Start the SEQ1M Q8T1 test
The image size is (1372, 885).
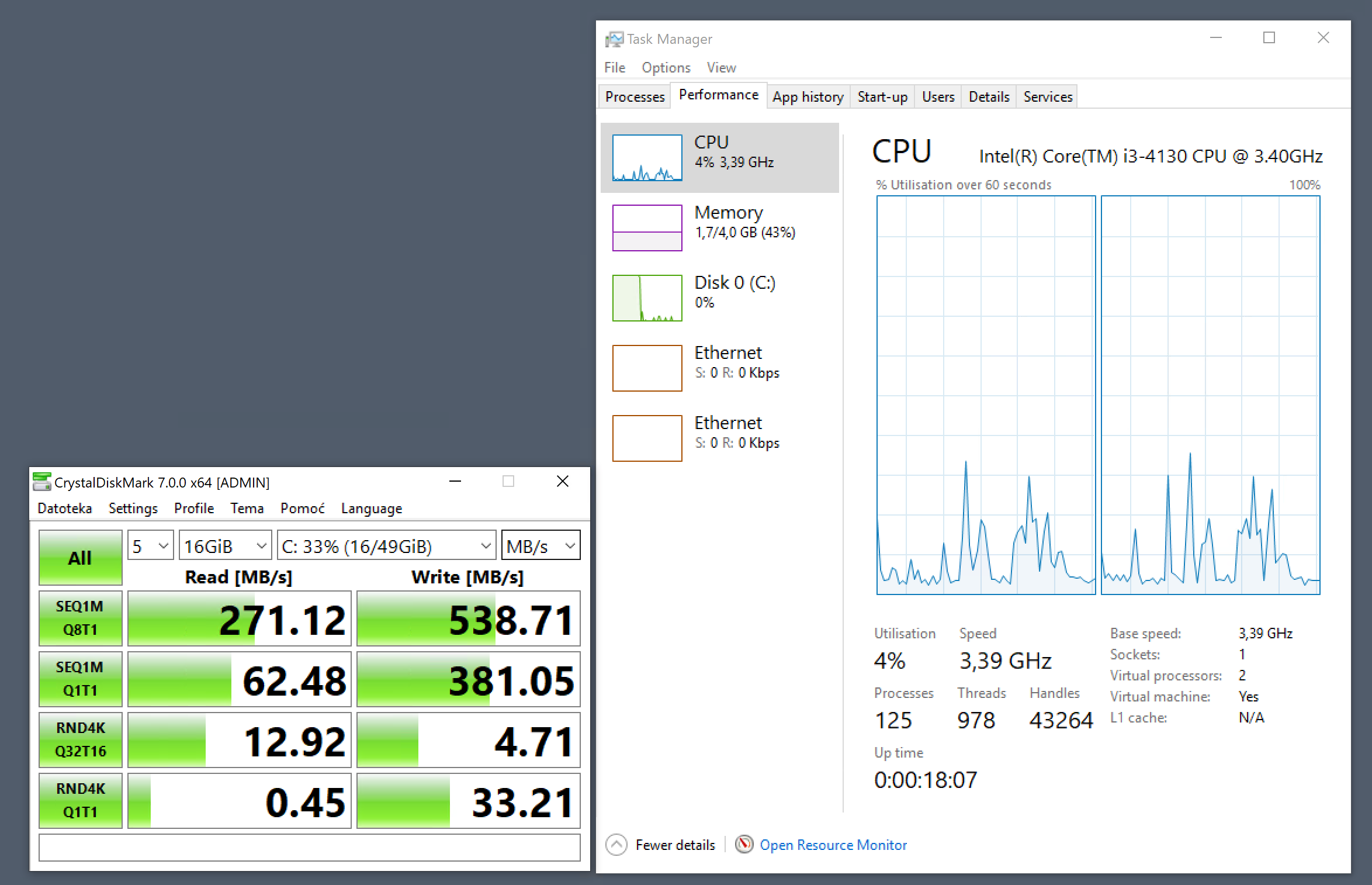80,618
